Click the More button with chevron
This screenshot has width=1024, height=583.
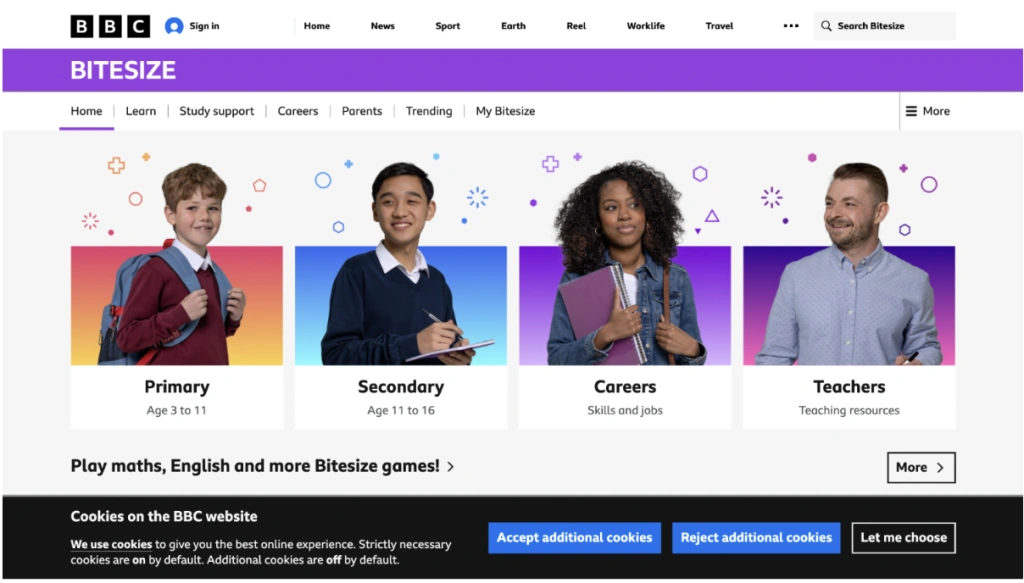(x=921, y=467)
